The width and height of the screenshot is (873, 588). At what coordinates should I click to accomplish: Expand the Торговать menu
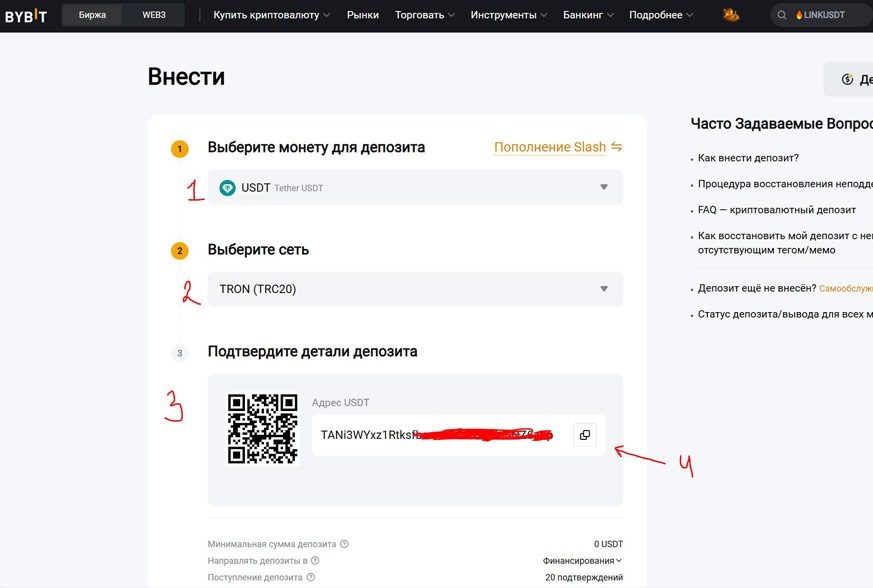pyautogui.click(x=425, y=15)
